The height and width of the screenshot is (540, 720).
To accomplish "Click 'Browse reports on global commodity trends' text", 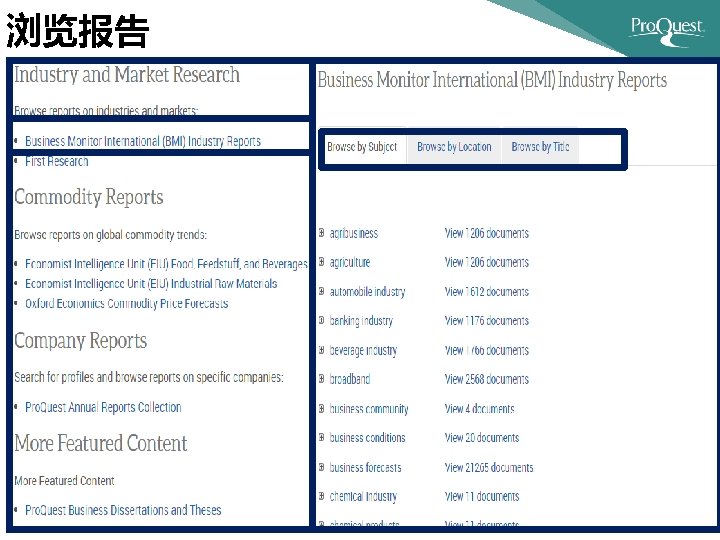I will click(110, 235).
